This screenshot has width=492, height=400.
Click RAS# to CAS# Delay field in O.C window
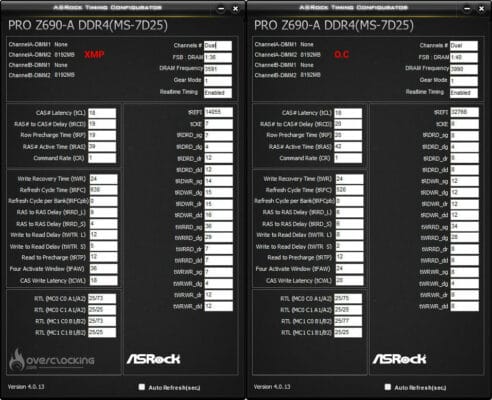pos(348,124)
